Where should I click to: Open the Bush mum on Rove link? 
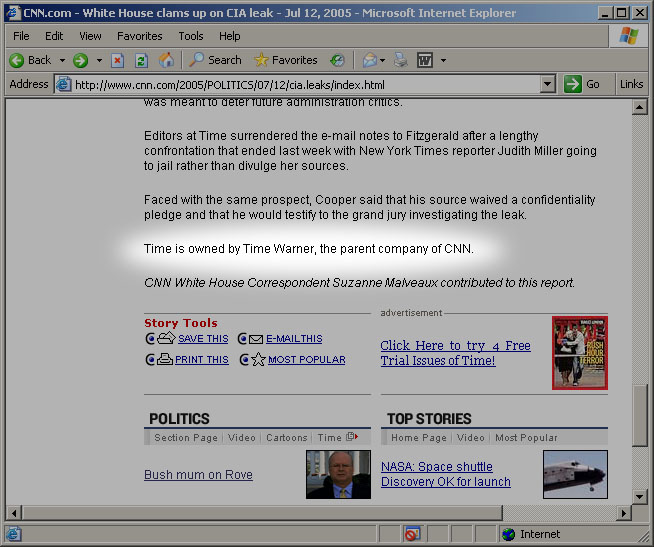pos(198,475)
